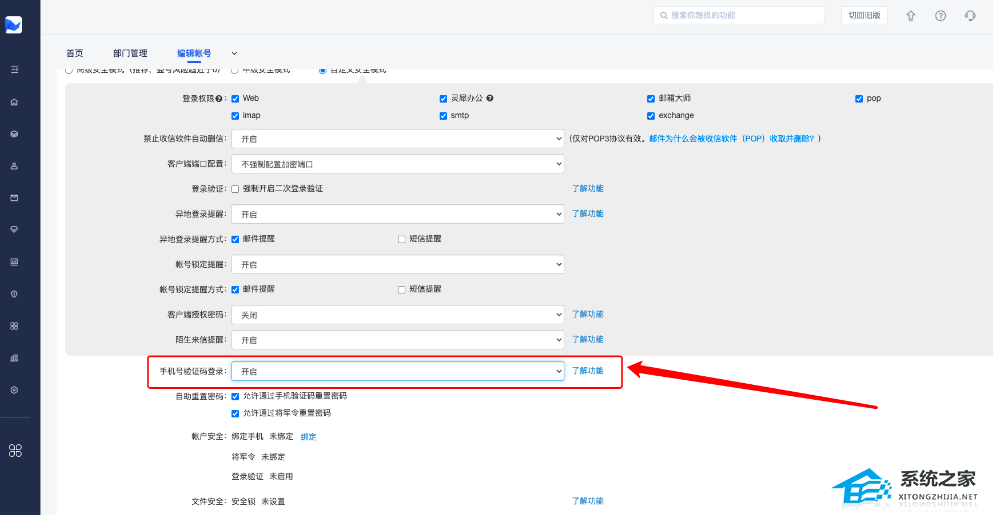Open the envelope mail icon in sidebar
Screen dimensions: 993x515
click(14, 198)
